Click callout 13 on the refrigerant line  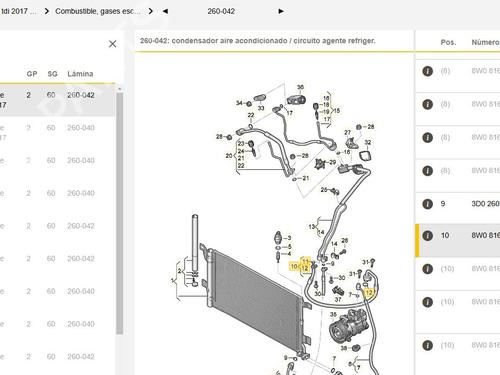click(312, 227)
